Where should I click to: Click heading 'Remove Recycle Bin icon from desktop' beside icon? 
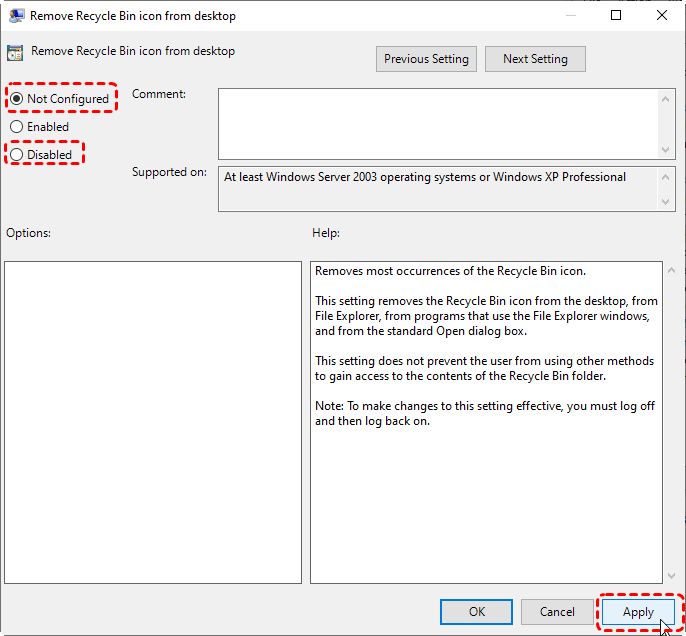[133, 51]
